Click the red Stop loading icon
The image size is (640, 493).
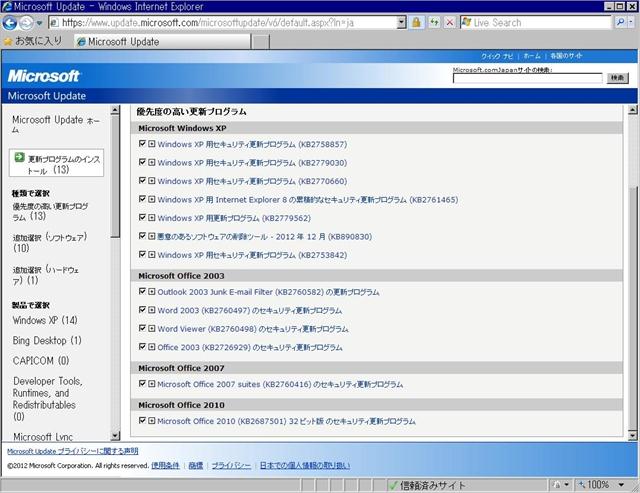[x=450, y=23]
